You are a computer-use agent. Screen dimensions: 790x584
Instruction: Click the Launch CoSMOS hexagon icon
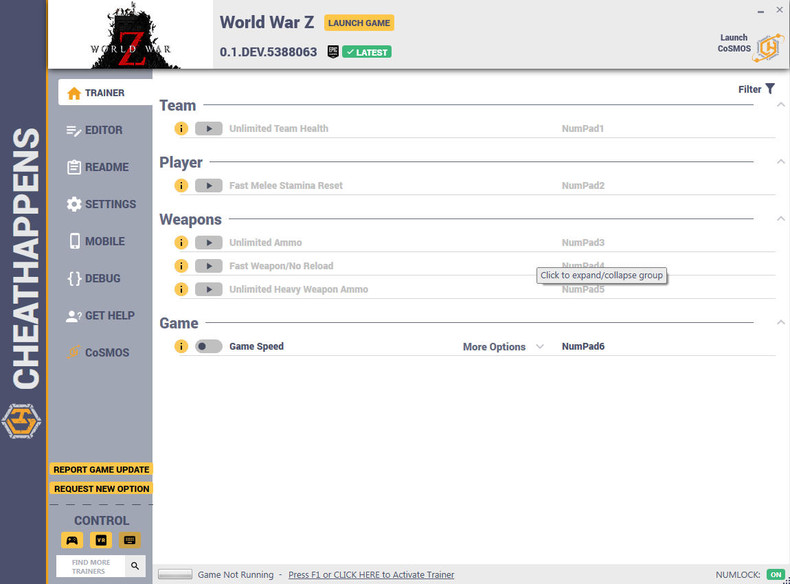(x=768, y=48)
